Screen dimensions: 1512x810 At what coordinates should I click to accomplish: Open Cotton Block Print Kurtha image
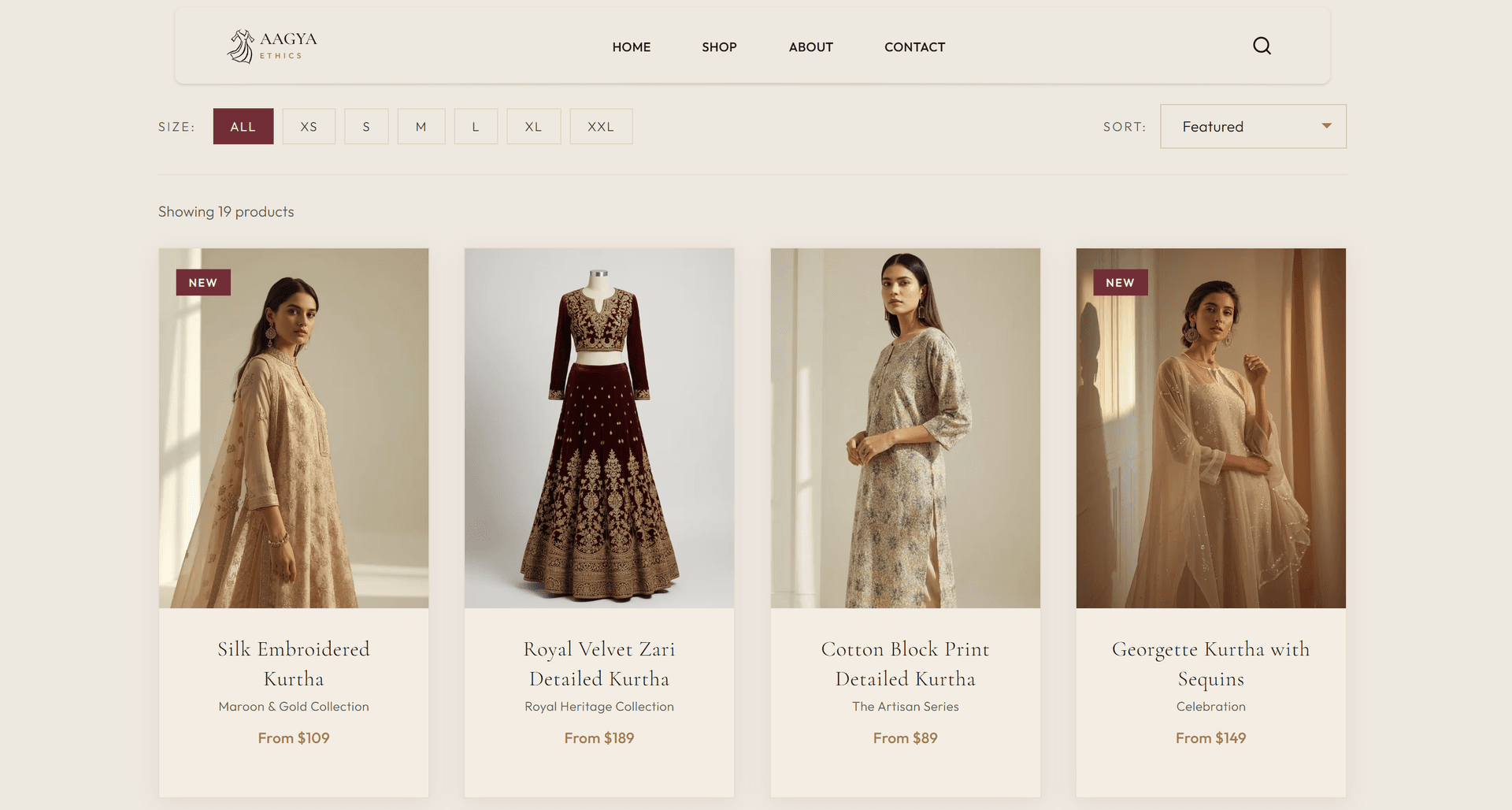click(906, 428)
